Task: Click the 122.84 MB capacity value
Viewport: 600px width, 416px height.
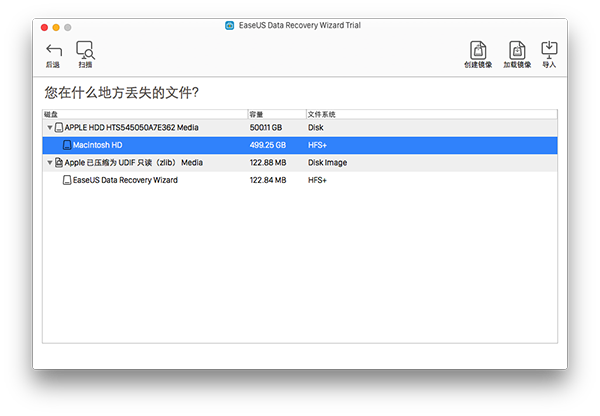Action: (268, 180)
